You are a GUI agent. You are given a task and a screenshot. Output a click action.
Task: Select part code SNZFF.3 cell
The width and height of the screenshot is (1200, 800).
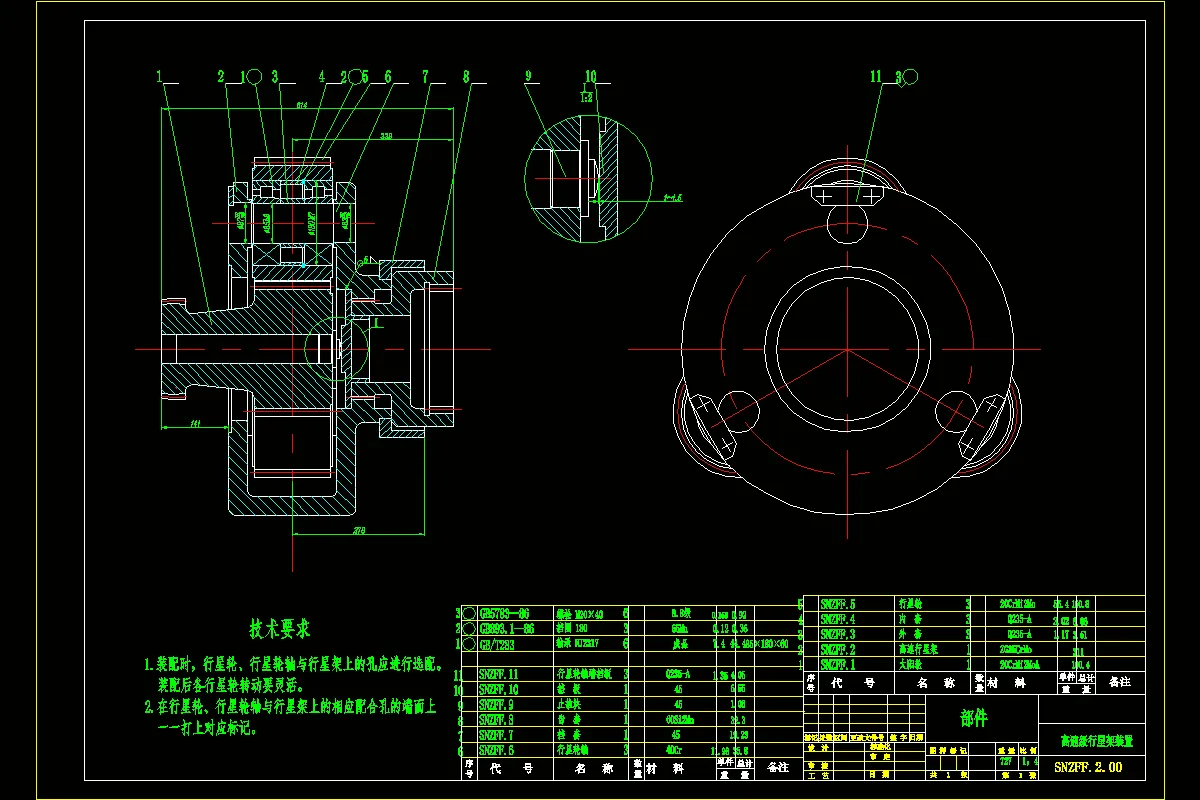tap(838, 634)
